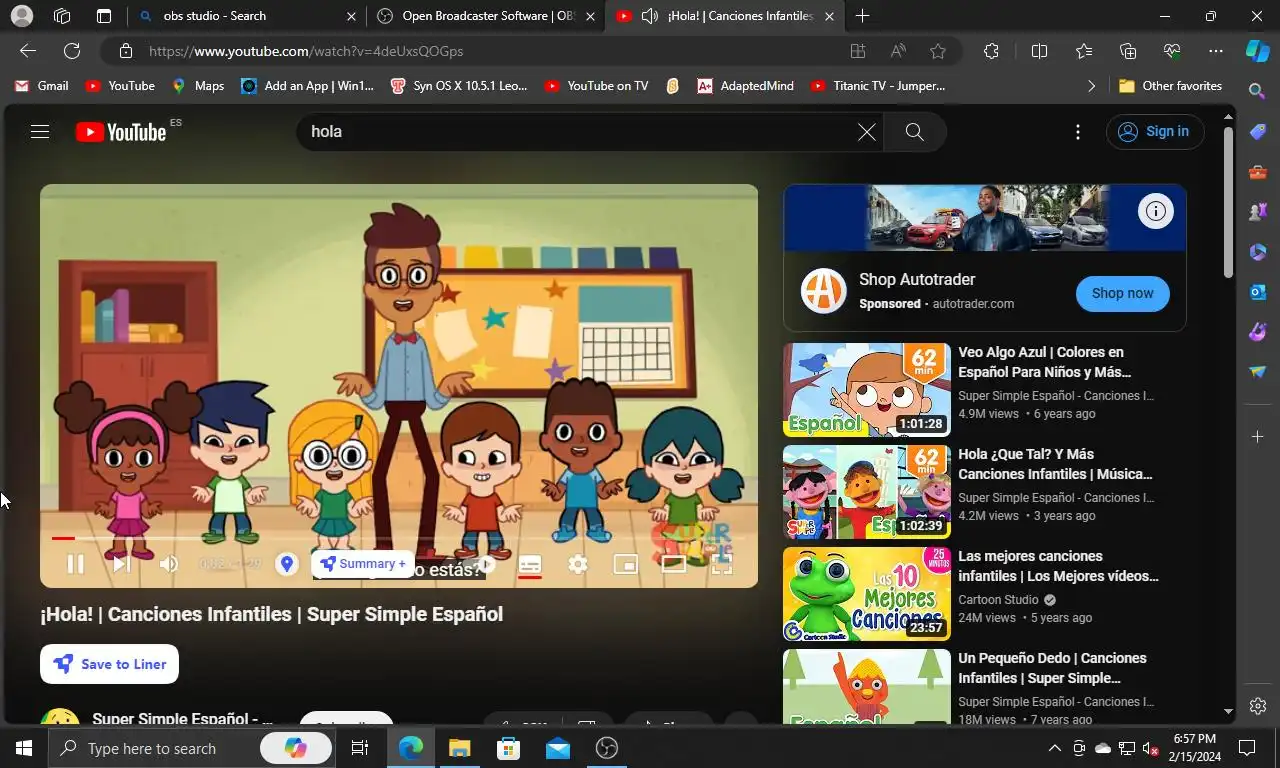Open the Copilot sidebar icon
Screen dimensions: 1280x768
pyautogui.click(x=1257, y=51)
